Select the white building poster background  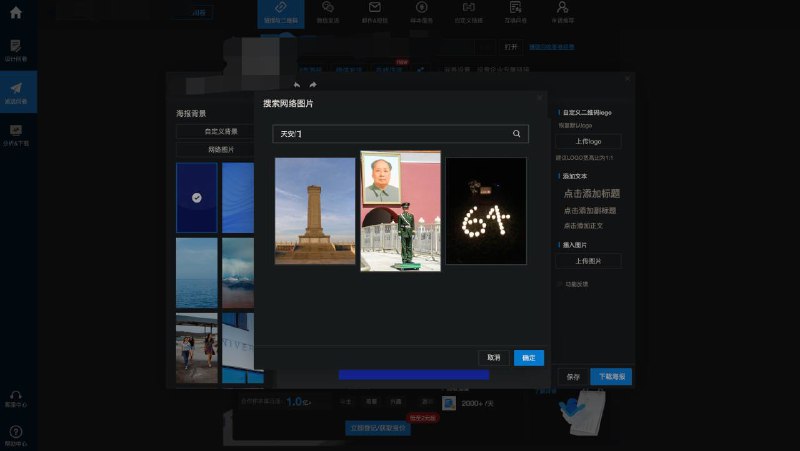(238, 348)
